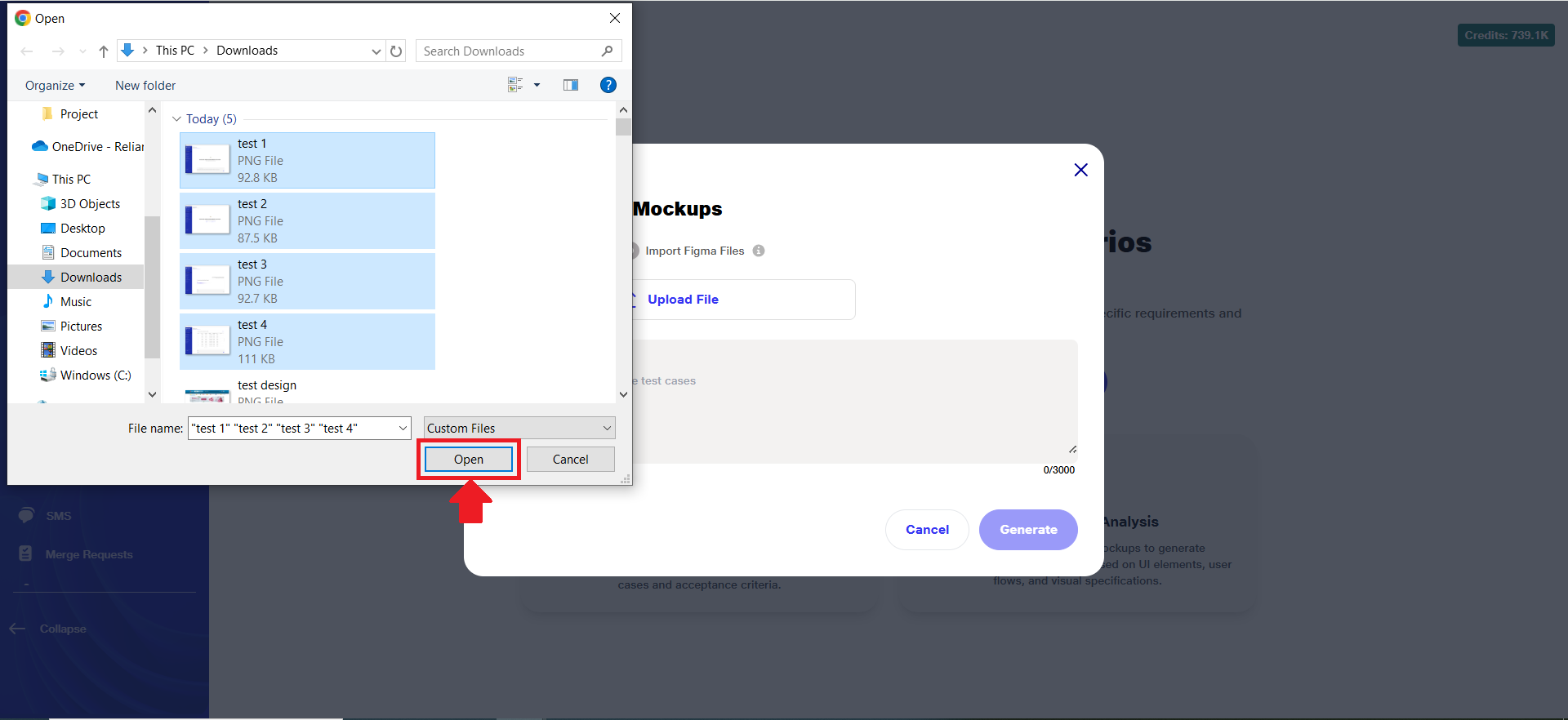Open the Organize menu

55,85
